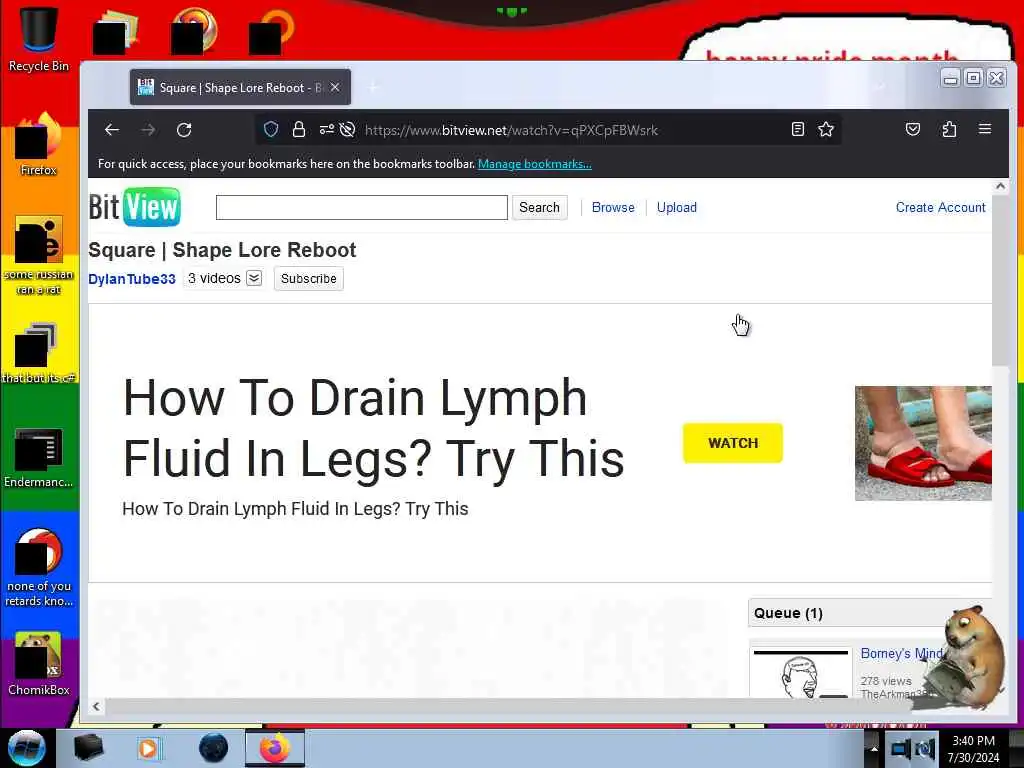Expand the 3 videos dropdown arrow
Screen dimensions: 1024x768
[254, 278]
